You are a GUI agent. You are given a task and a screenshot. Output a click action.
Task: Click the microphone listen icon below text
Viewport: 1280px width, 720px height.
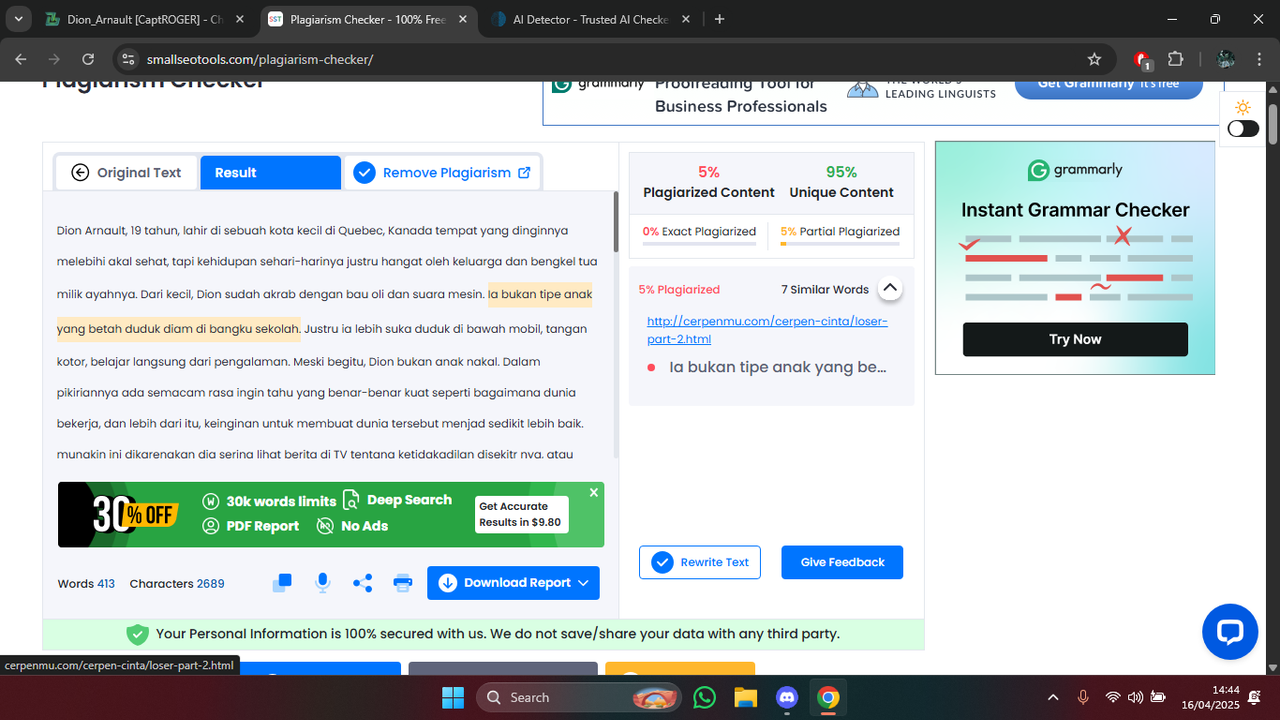322,583
